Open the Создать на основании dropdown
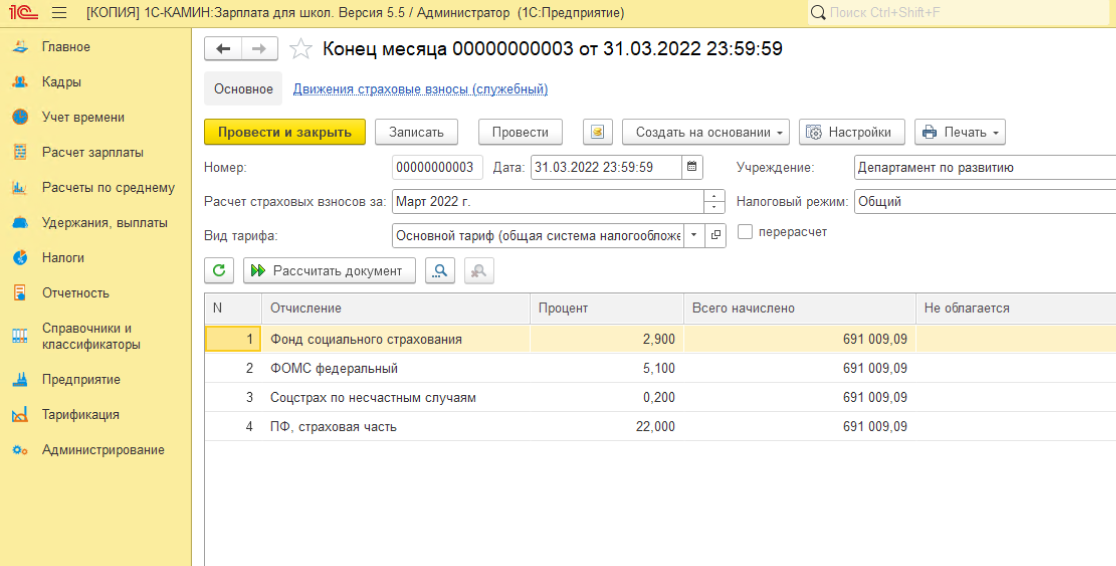Viewport: 1116px width, 566px height. point(705,132)
